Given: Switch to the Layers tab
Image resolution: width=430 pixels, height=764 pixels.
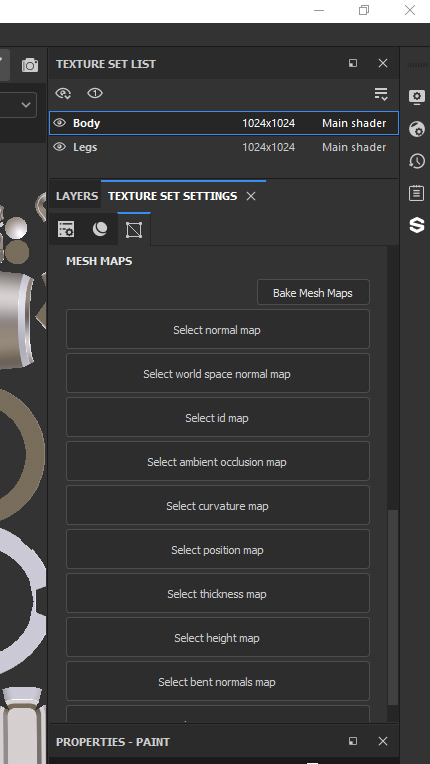Looking at the screenshot, I should point(77,196).
